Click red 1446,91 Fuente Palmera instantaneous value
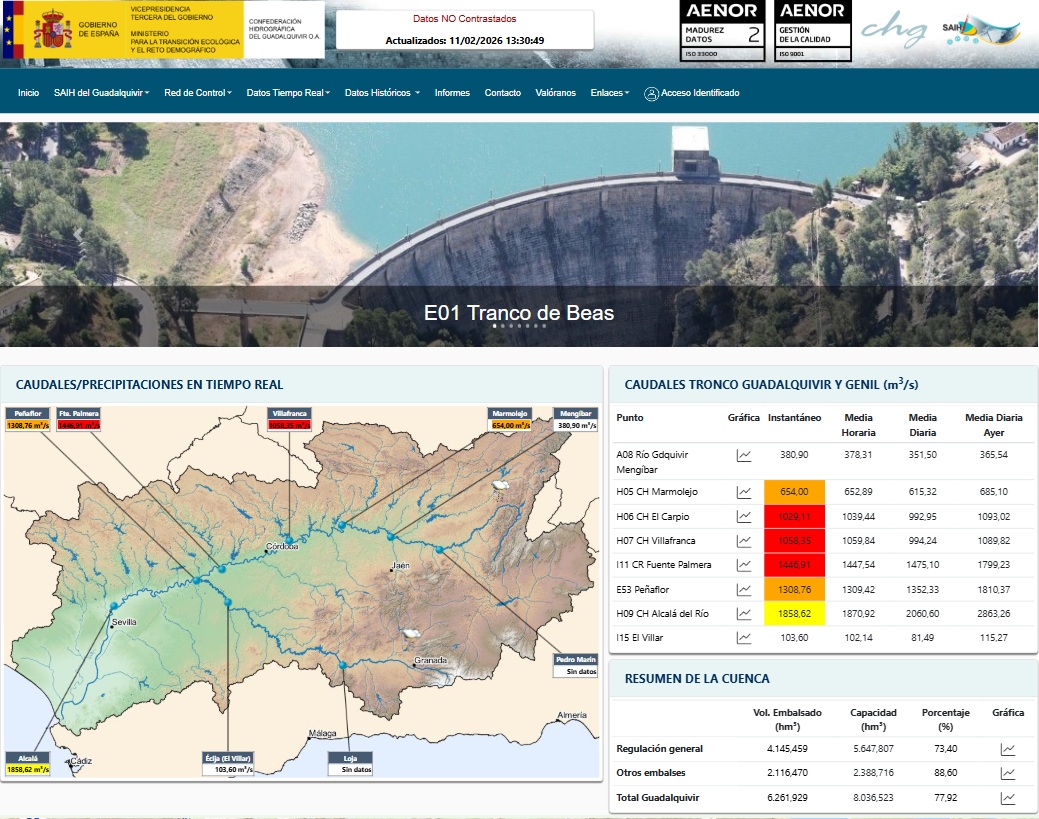 click(793, 565)
